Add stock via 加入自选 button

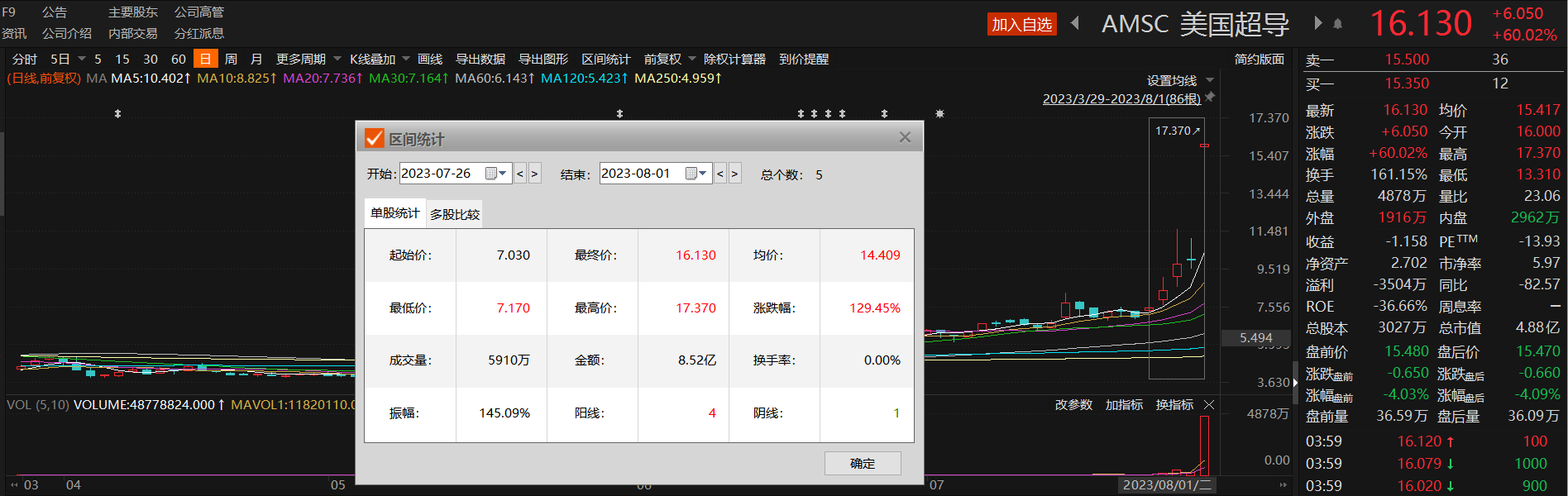pyautogui.click(x=1021, y=24)
